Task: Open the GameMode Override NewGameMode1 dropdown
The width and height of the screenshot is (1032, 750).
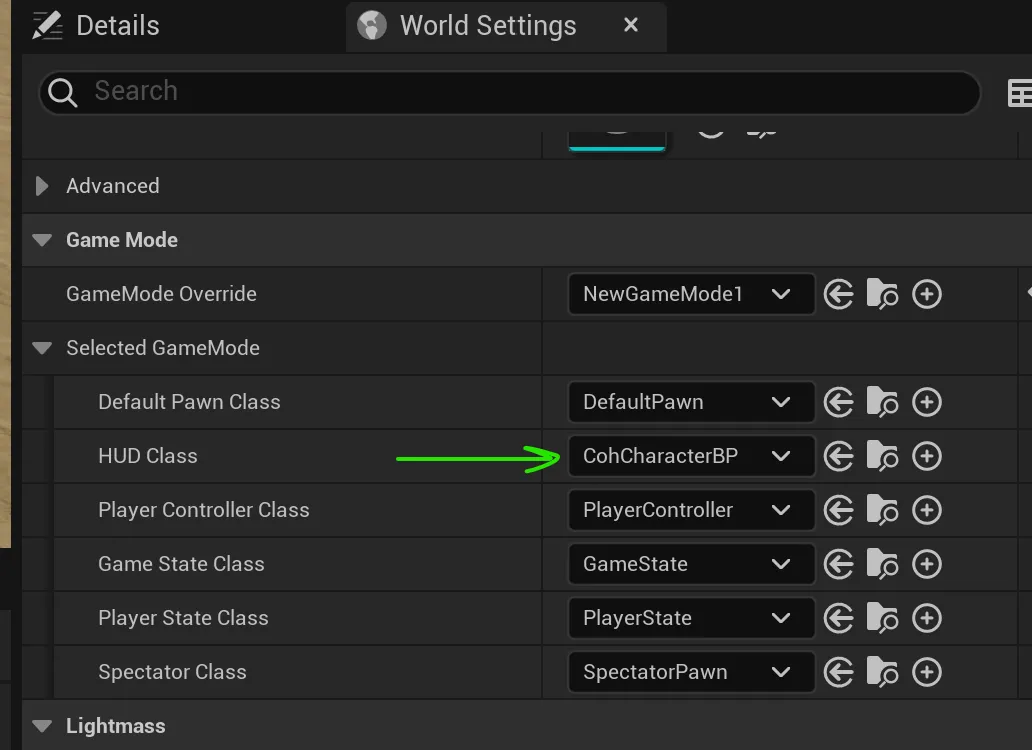Action: pyautogui.click(x=691, y=294)
